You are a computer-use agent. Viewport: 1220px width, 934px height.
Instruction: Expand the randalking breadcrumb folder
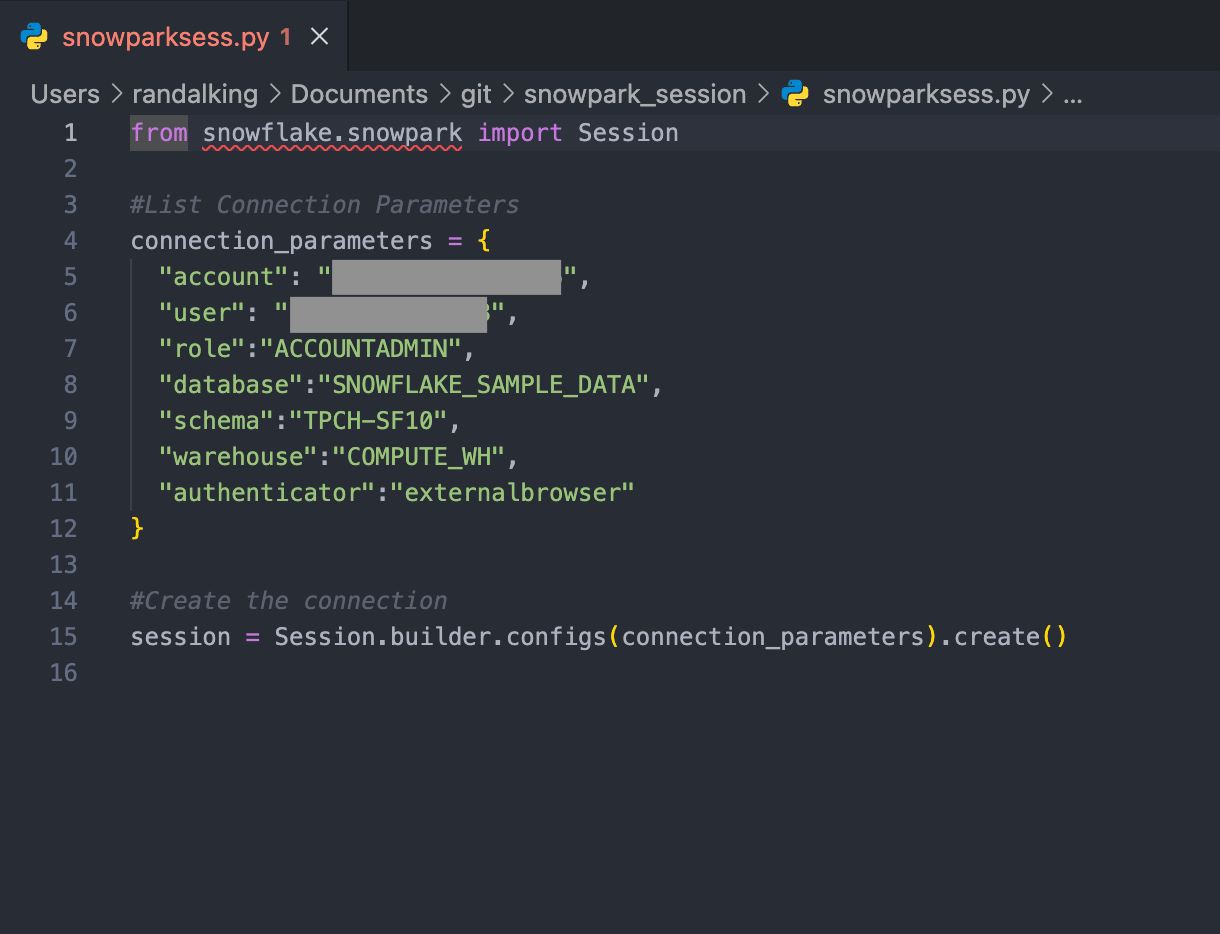(x=194, y=94)
